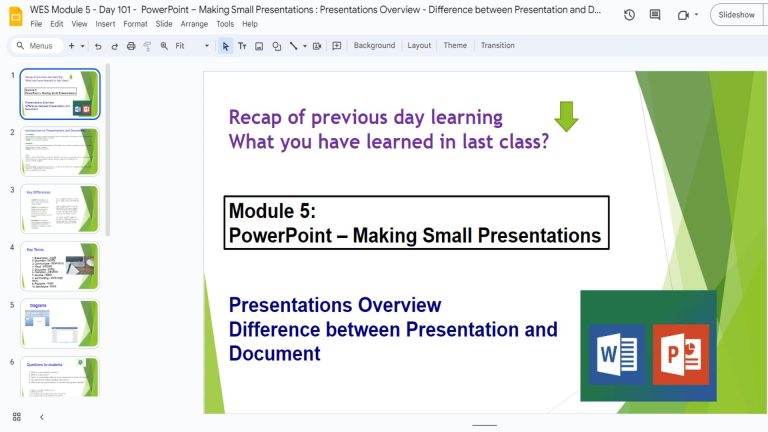
Task: Click the Theme button
Action: (x=455, y=45)
